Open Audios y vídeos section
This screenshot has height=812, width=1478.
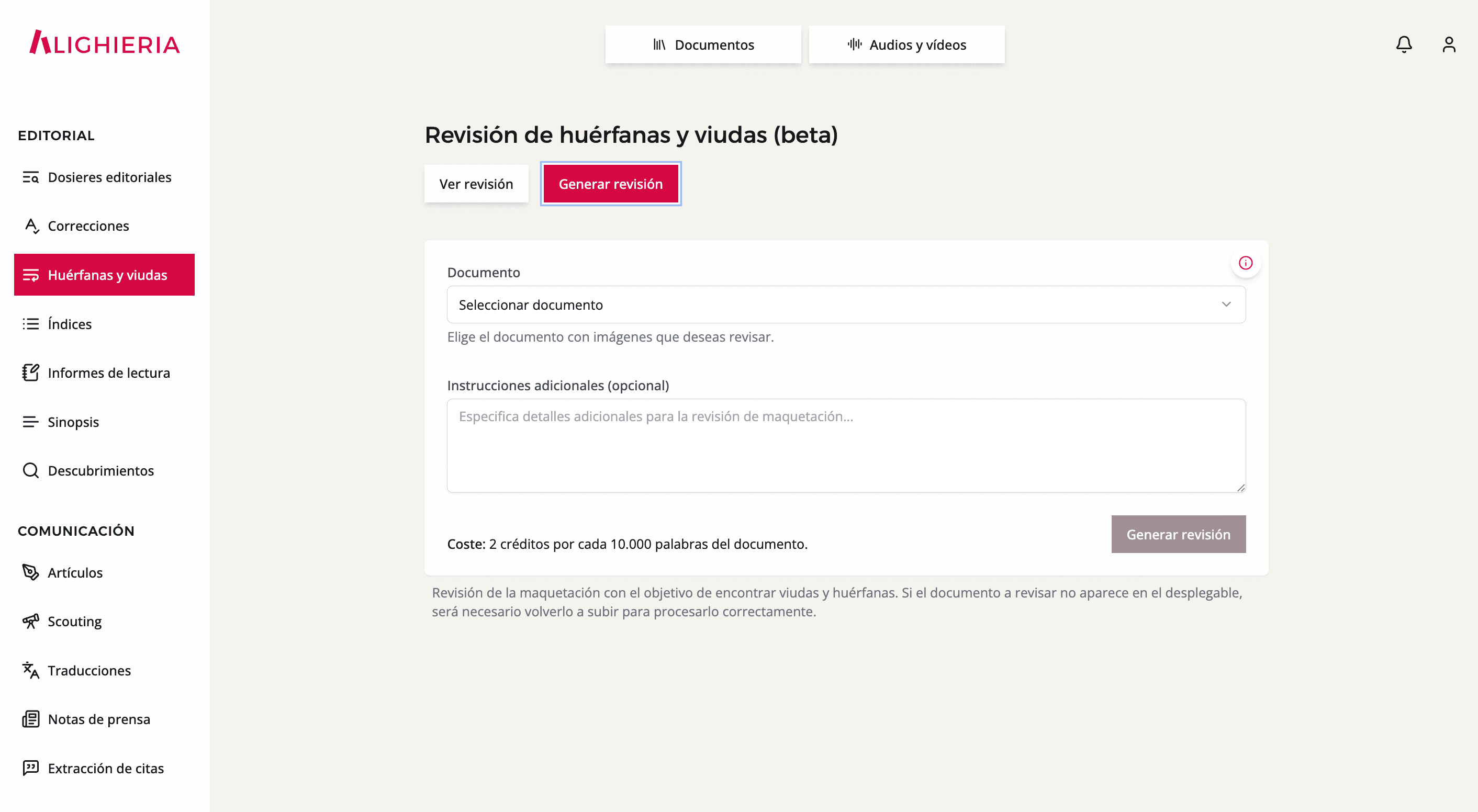click(906, 44)
